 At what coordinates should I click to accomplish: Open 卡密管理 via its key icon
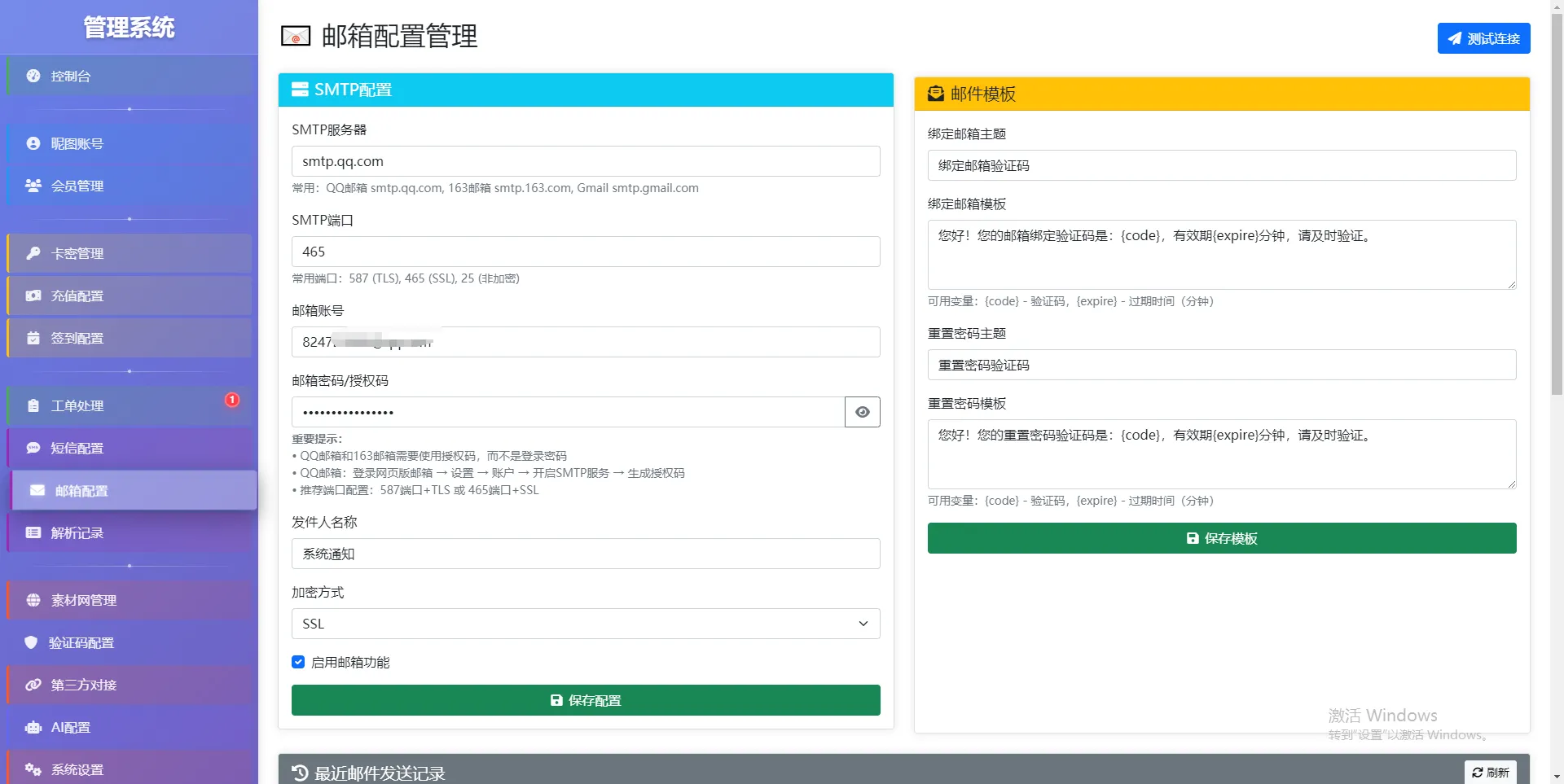[x=33, y=253]
